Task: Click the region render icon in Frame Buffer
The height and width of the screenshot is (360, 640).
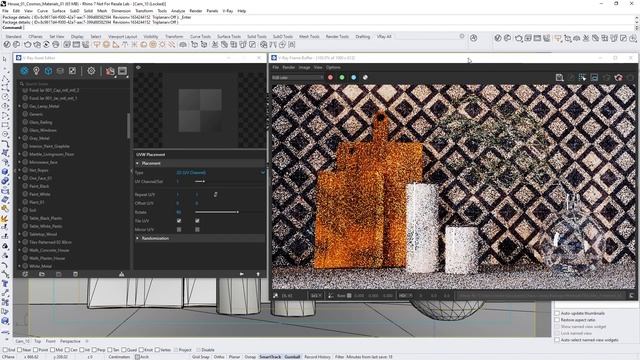Action: click(x=582, y=77)
